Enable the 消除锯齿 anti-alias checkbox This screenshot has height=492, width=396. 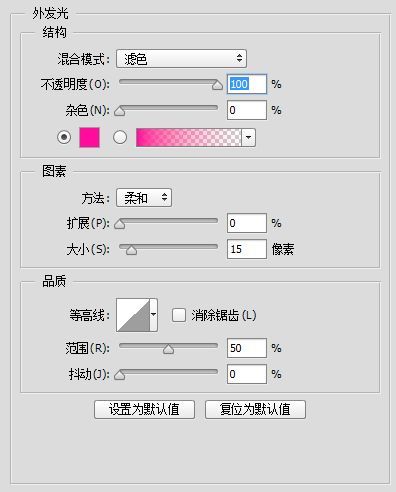click(179, 315)
